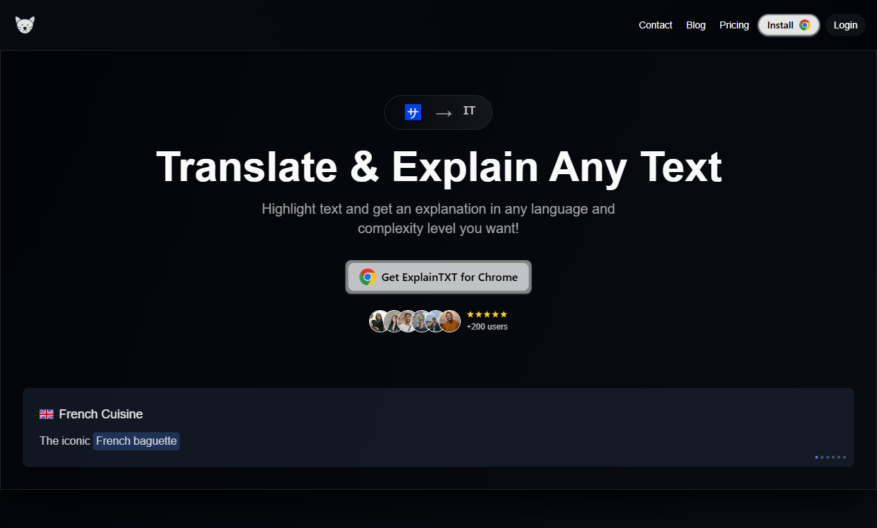Click the avatar of the man in orange shirt
This screenshot has width=877, height=528.
(450, 321)
